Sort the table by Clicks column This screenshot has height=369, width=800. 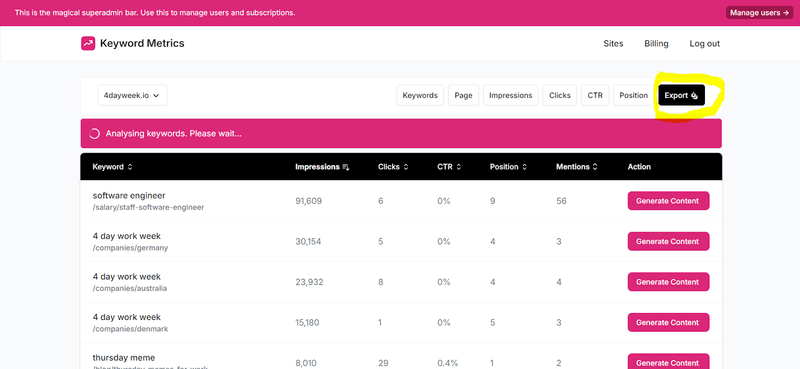(393, 167)
